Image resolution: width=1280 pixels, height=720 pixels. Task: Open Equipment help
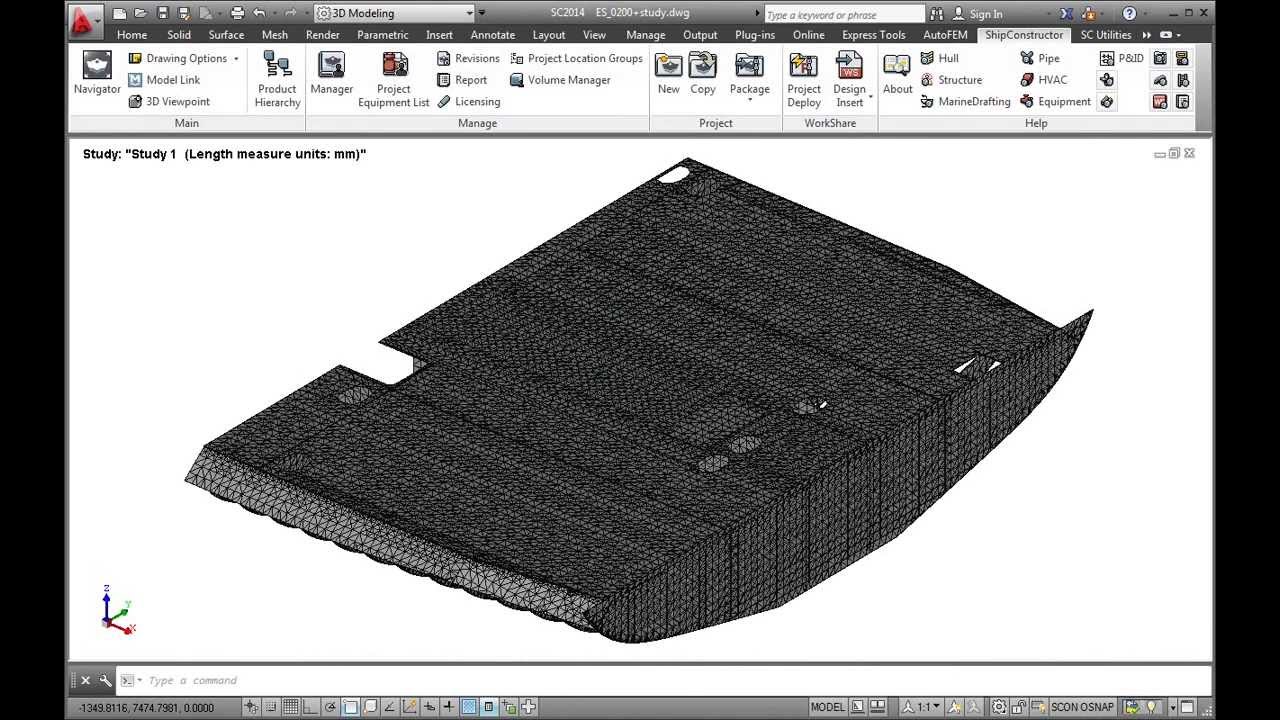point(1055,102)
